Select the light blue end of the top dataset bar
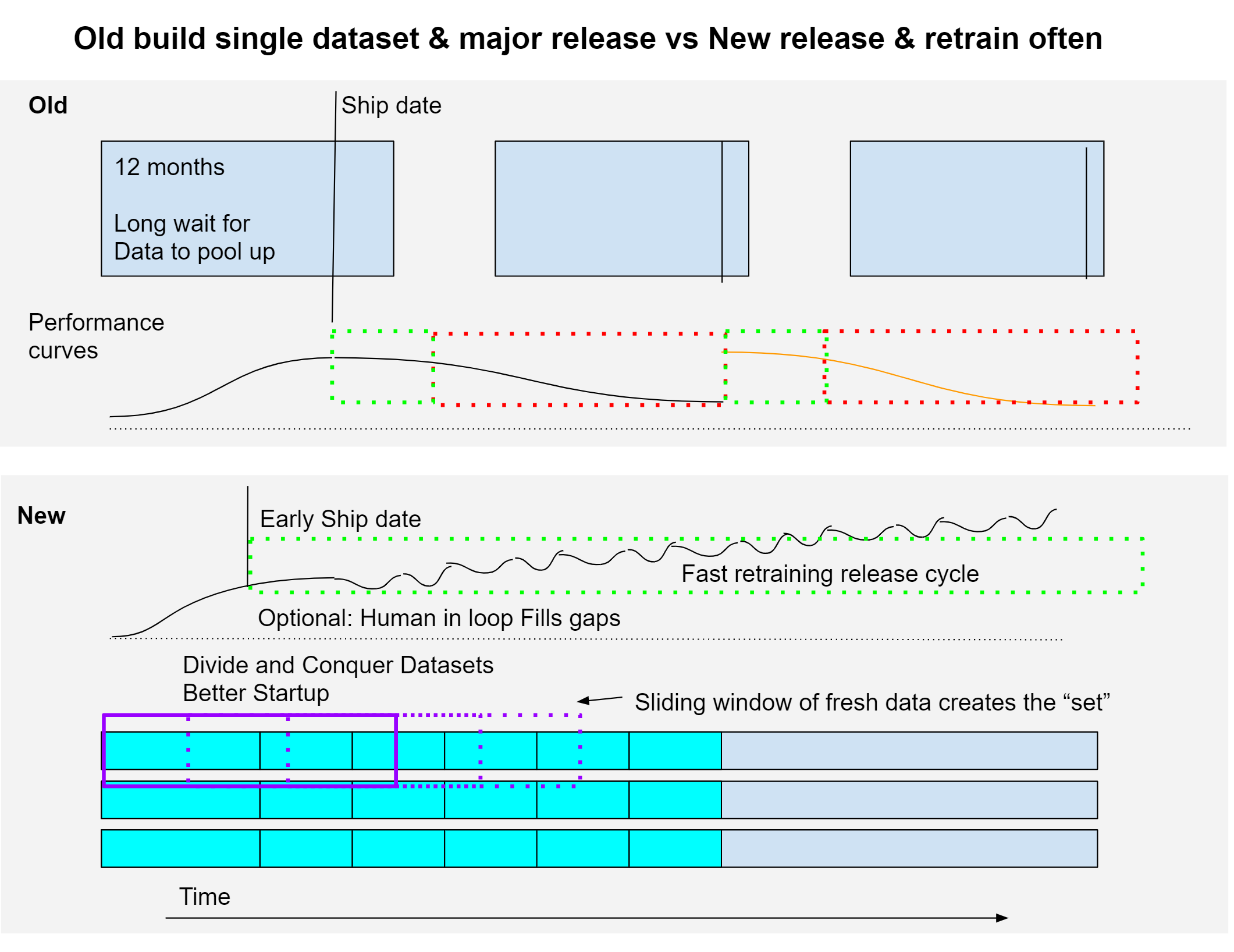 (909, 750)
